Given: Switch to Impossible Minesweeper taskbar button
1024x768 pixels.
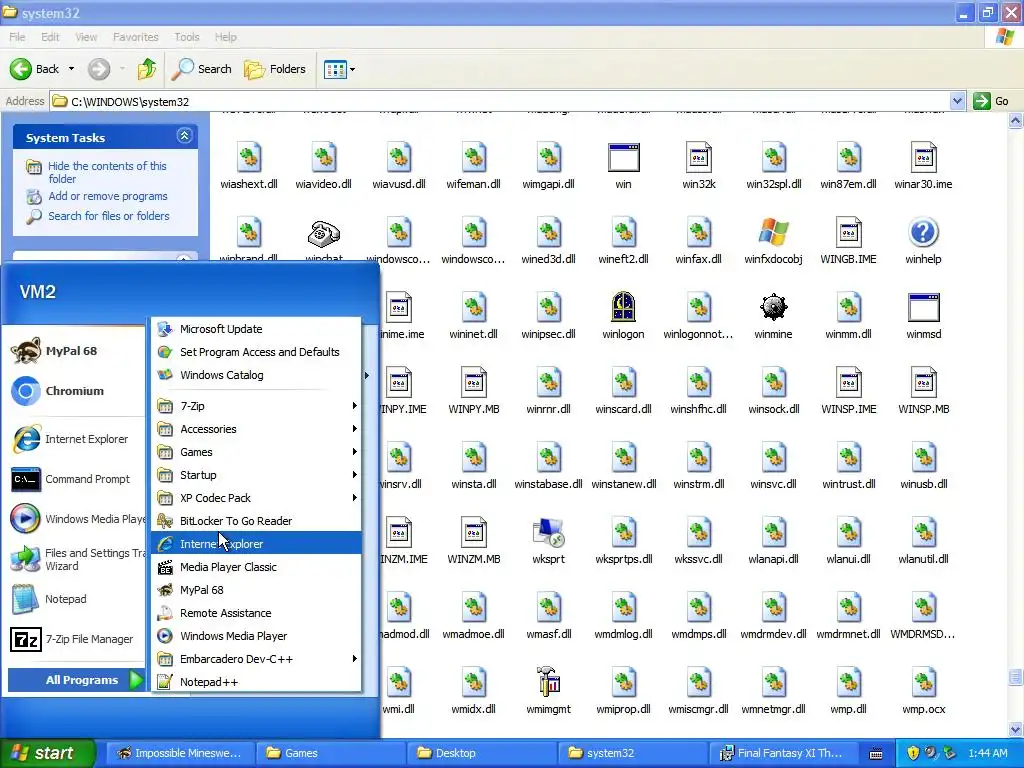Looking at the screenshot, I should (x=179, y=753).
